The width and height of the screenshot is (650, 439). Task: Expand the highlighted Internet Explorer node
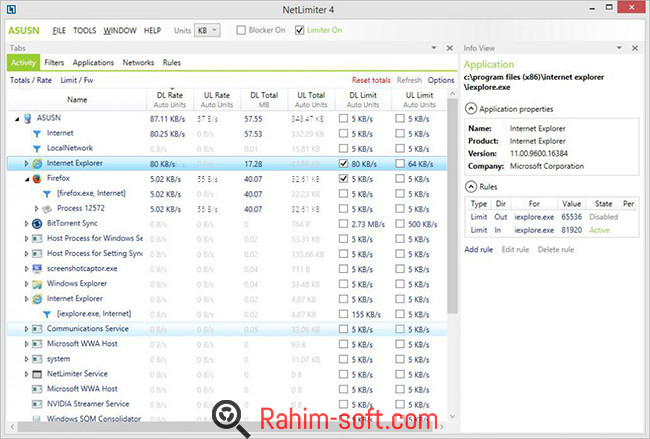[27, 163]
